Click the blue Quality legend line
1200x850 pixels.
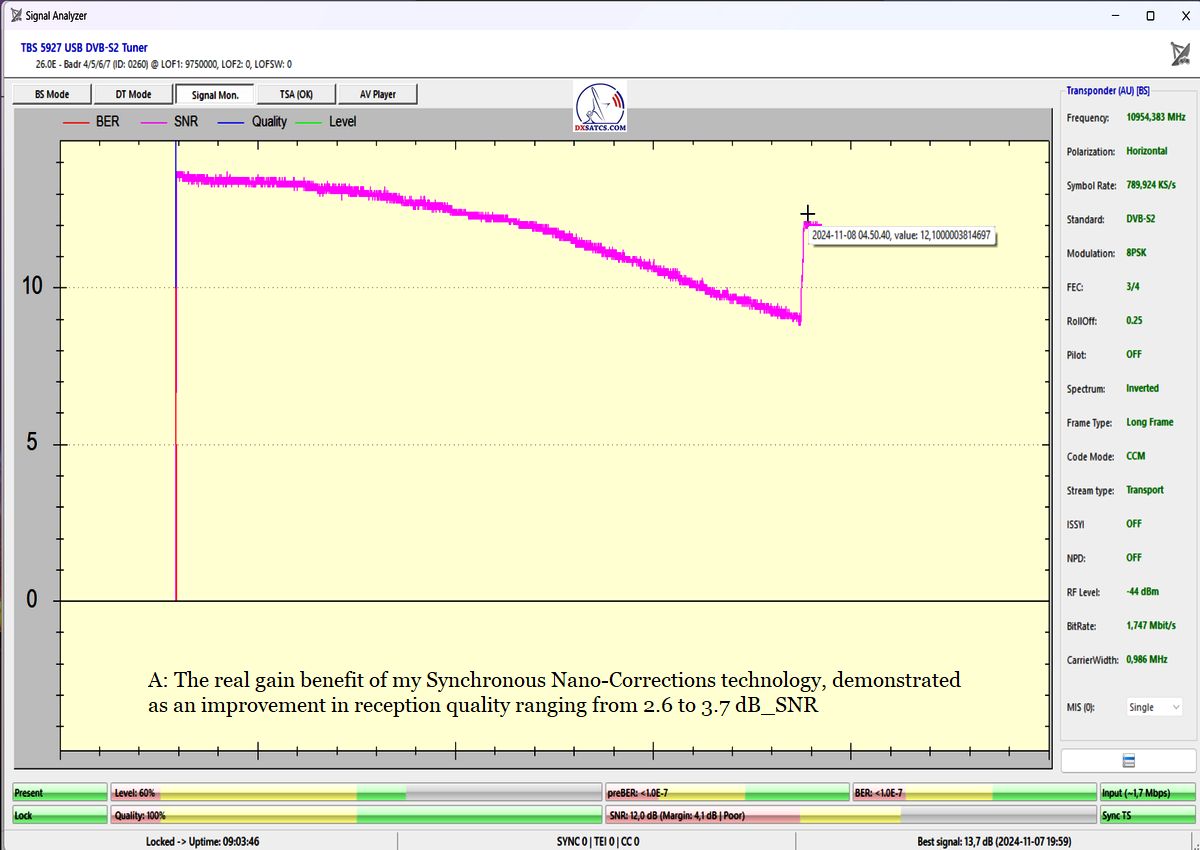[231, 122]
